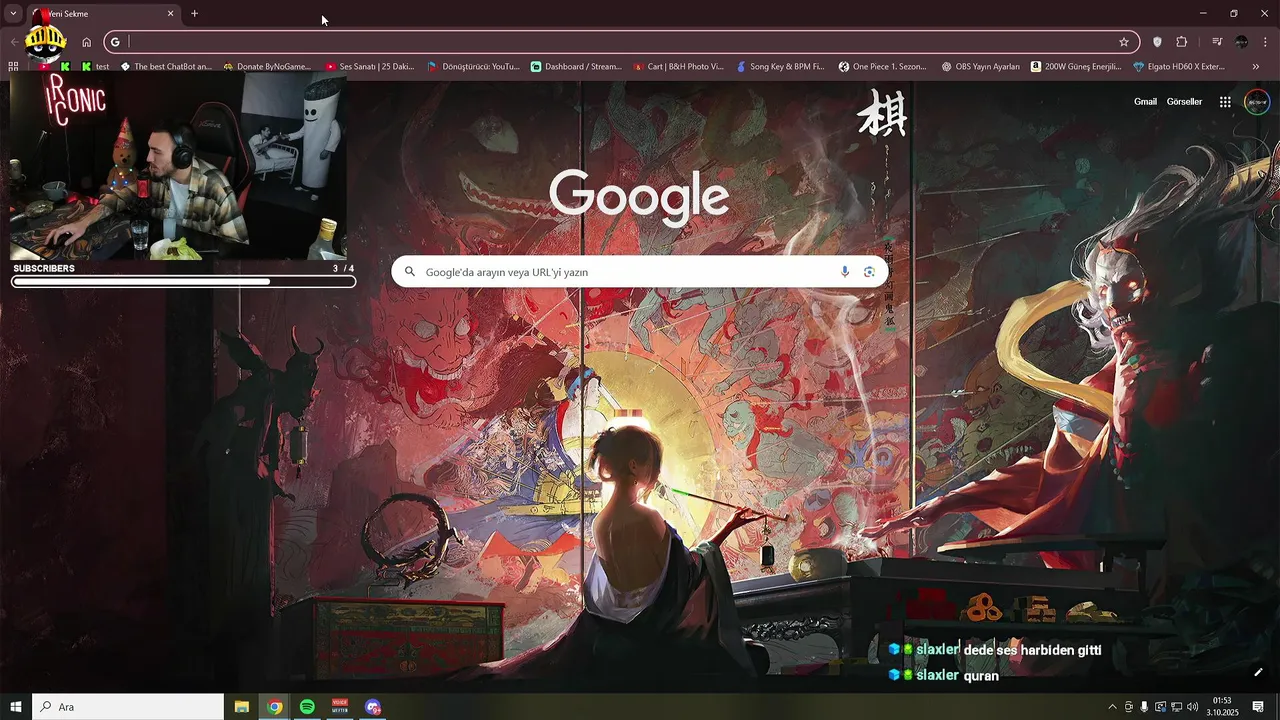This screenshot has height=720, width=1280.
Task: Open File Explorer from the taskbar
Action: point(242,707)
